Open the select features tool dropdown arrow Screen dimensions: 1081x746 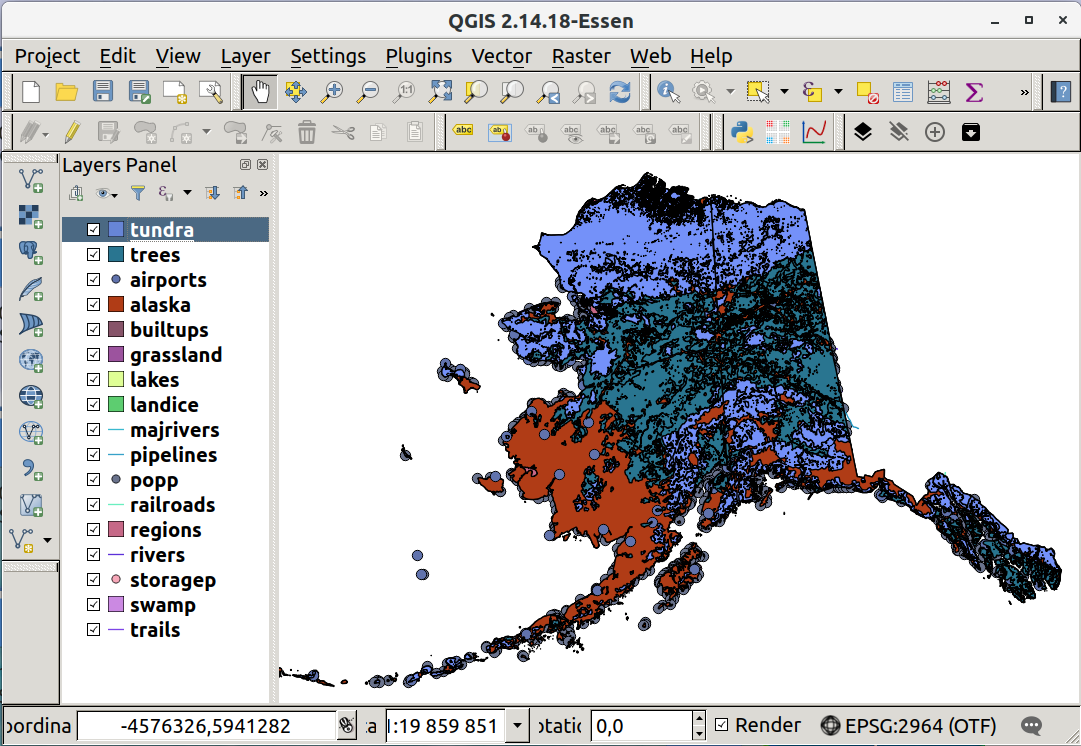click(784, 91)
